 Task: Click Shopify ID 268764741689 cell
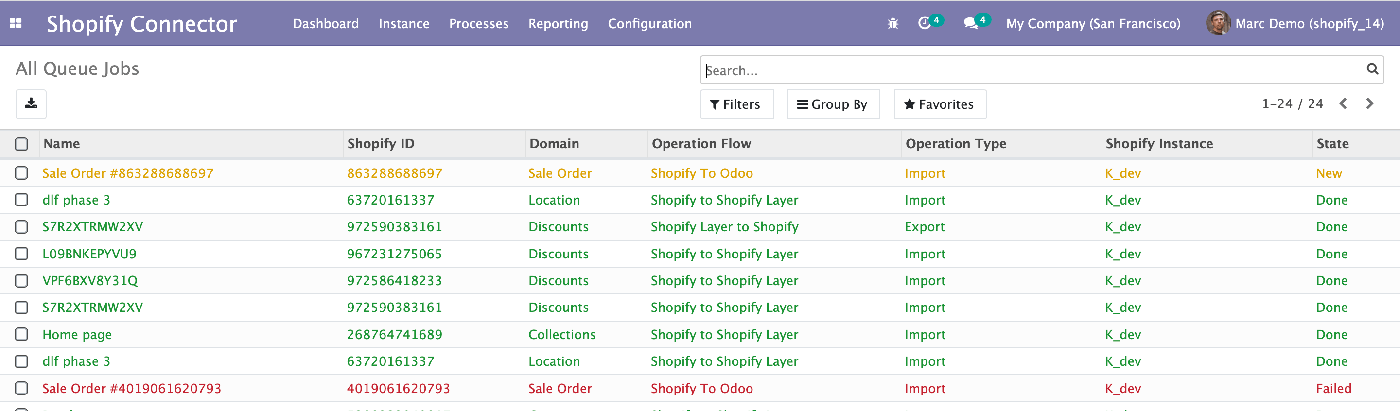[x=395, y=335]
